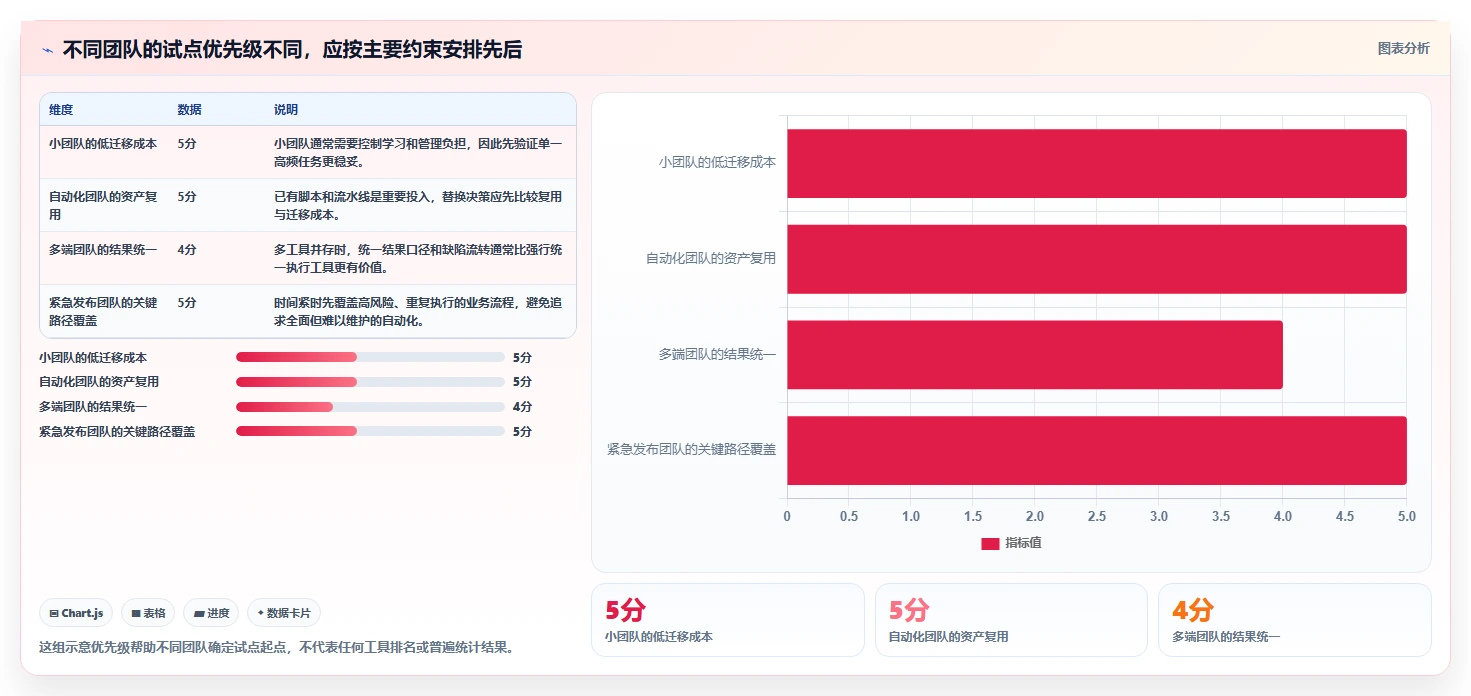The height and width of the screenshot is (696, 1471).
Task: Click the 5.0 tick on the x-axis
Action: coord(1407,517)
